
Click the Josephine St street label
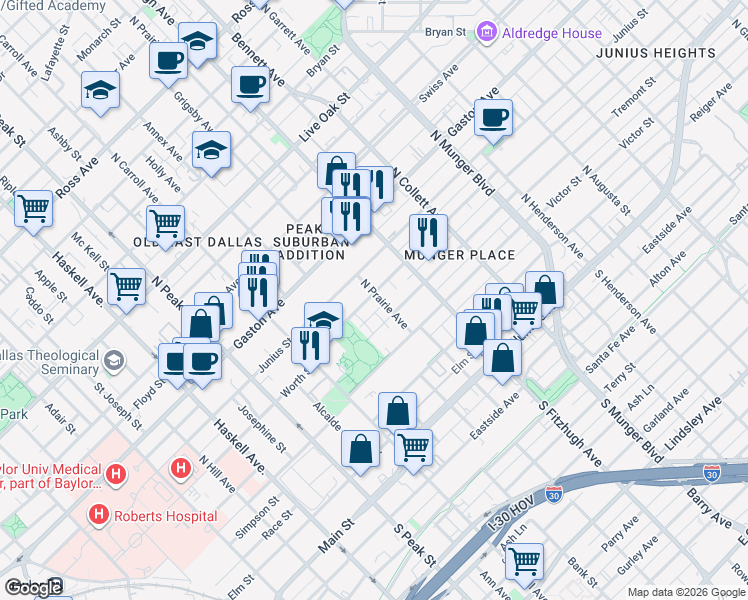click(262, 429)
